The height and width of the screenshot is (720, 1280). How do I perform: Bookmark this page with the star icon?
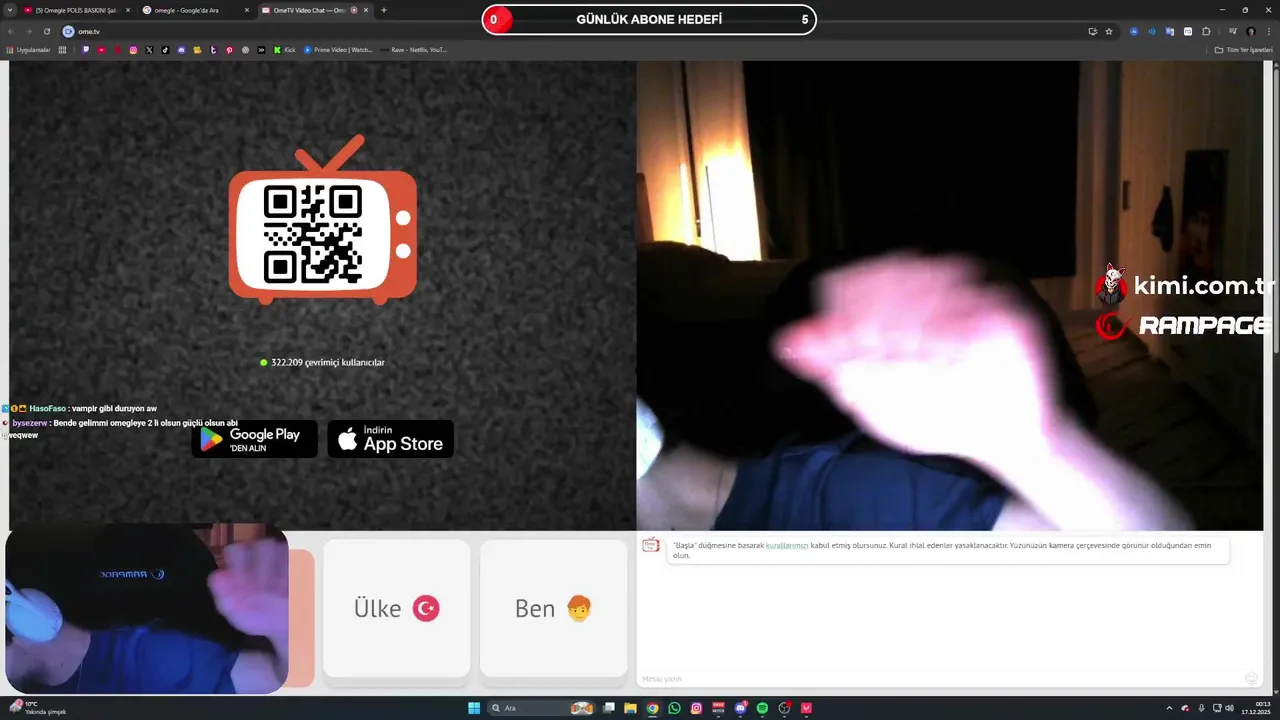1109,31
